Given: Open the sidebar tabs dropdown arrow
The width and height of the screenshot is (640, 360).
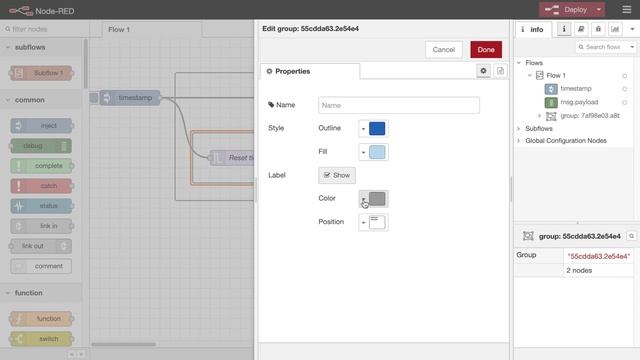Looking at the screenshot, I should click(632, 29).
